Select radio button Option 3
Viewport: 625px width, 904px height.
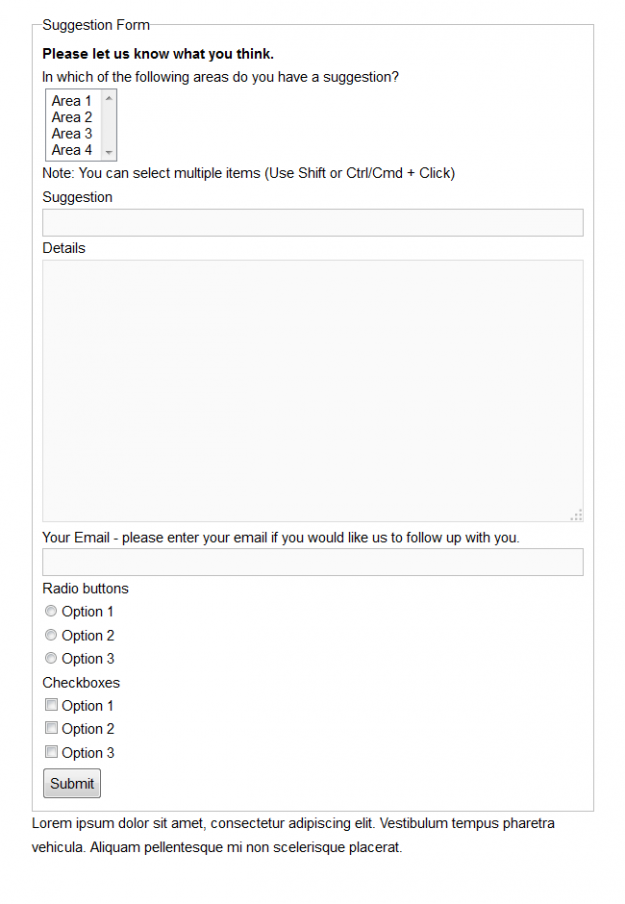click(x=51, y=658)
